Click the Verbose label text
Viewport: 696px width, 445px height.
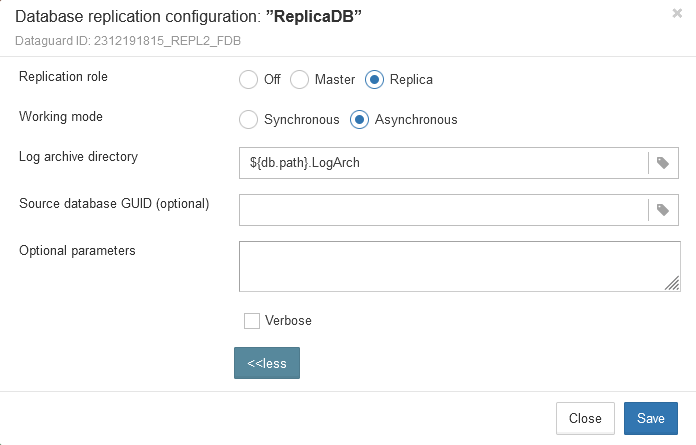pyautogui.click(x=288, y=321)
